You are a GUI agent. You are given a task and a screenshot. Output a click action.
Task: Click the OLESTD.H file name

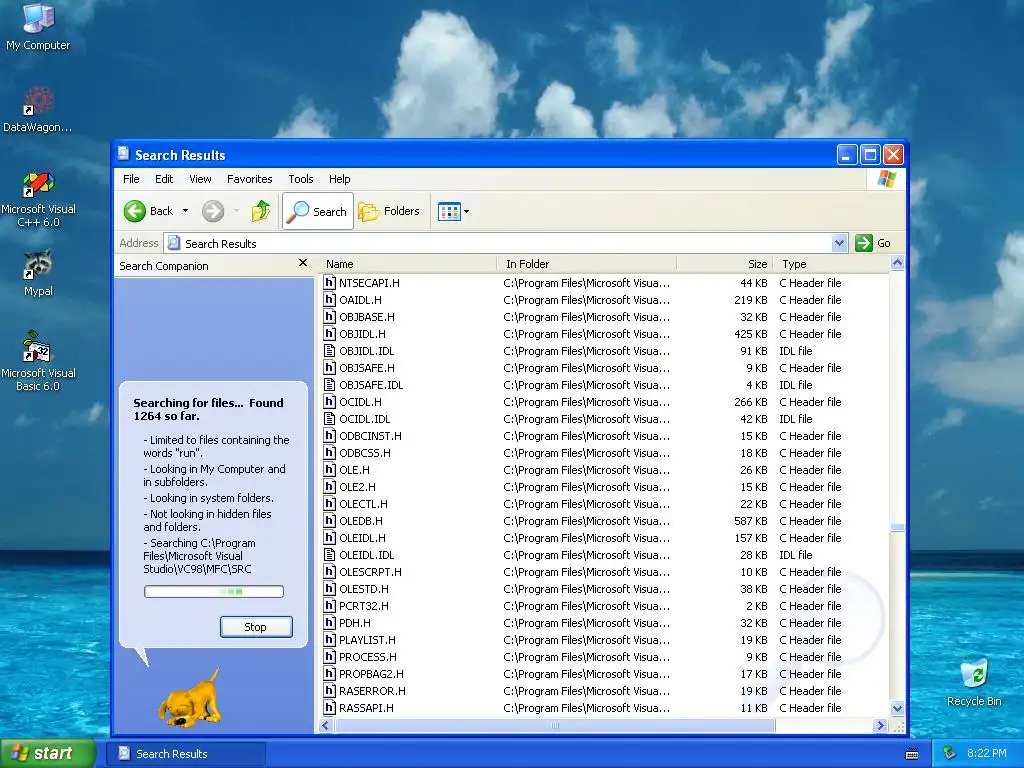click(x=364, y=588)
